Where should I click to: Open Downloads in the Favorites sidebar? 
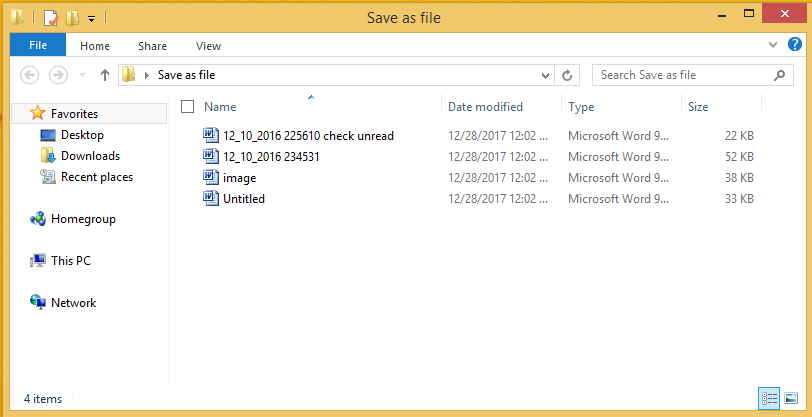90,156
